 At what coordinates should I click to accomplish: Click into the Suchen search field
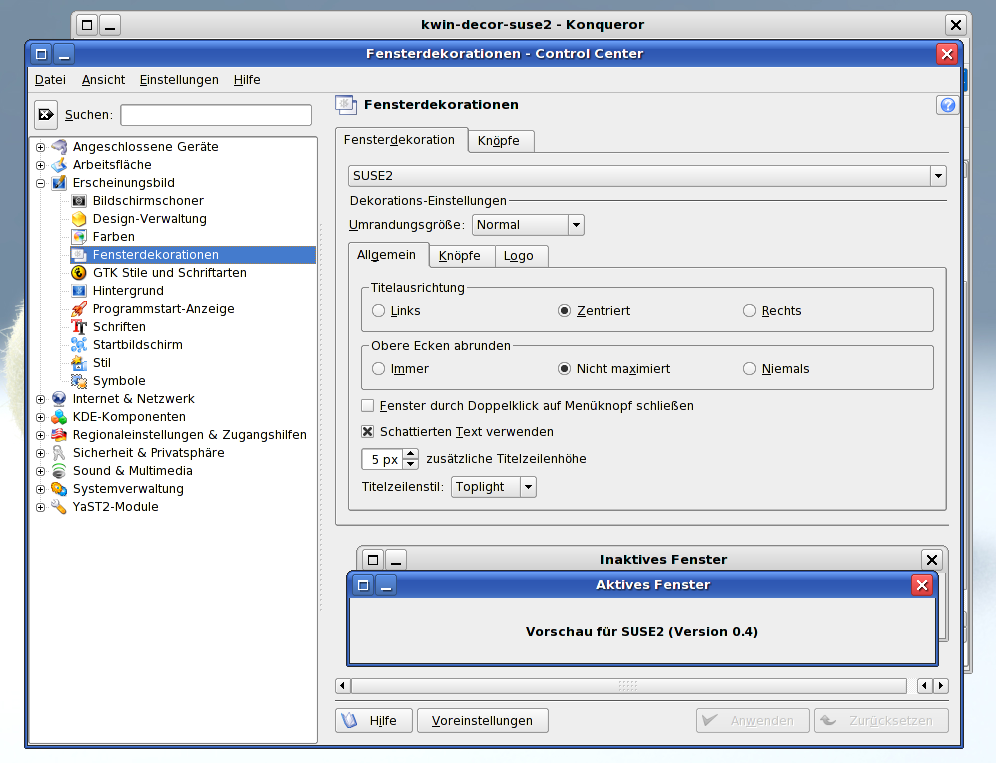[216, 115]
